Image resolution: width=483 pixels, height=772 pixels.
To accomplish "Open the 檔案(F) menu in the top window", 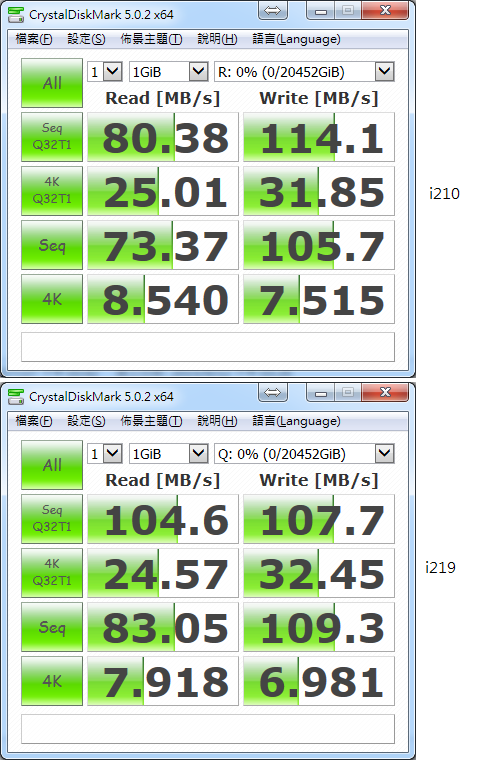I will click(x=33, y=39).
